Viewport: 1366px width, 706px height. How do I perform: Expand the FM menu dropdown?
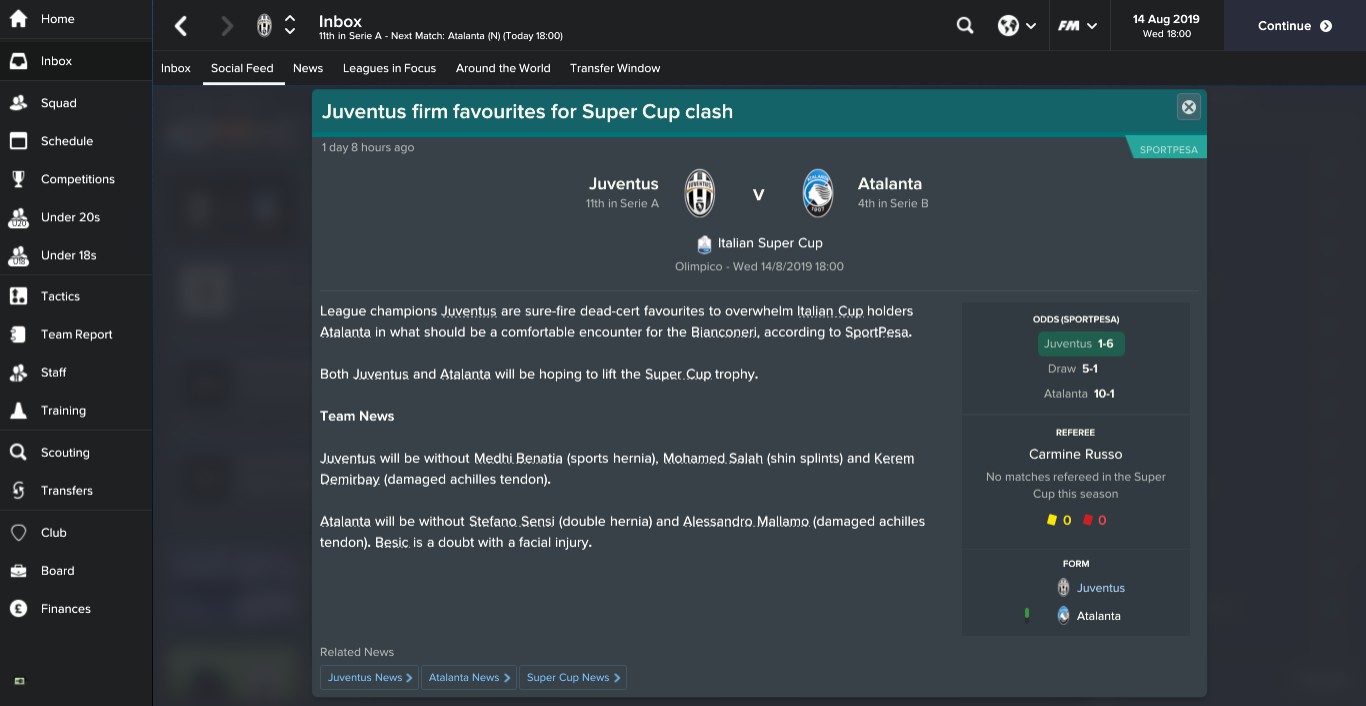(x=1078, y=26)
